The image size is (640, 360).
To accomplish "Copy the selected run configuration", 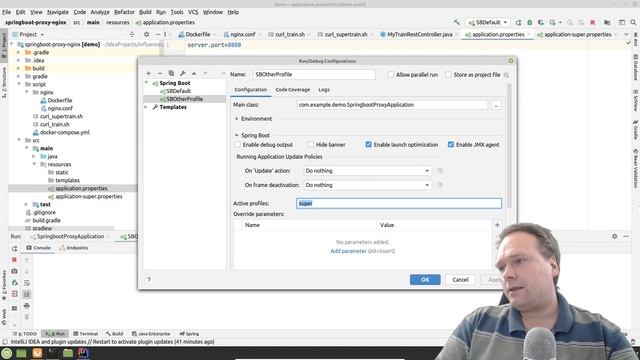I will [x=171, y=73].
